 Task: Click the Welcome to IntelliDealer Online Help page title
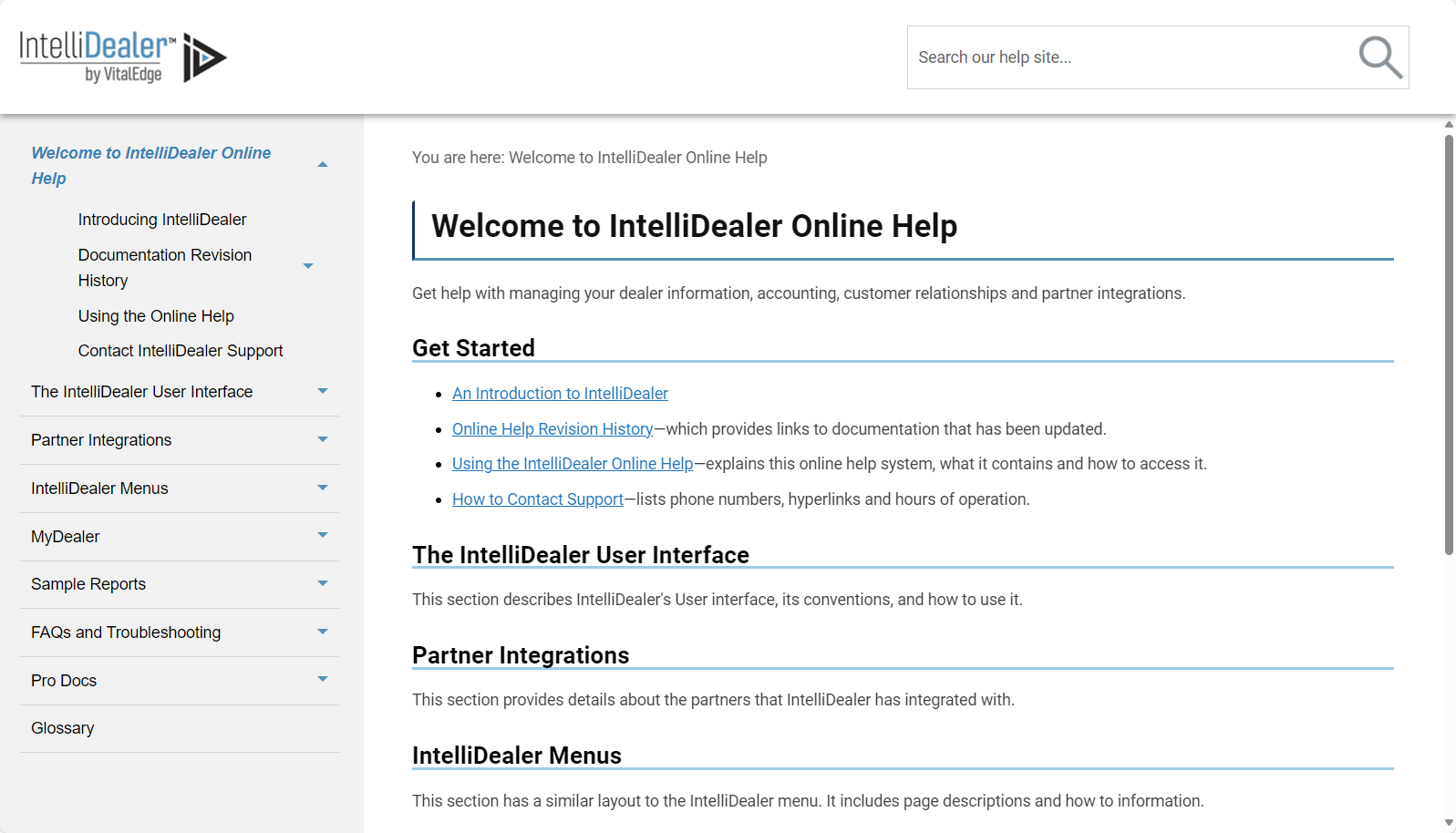pyautogui.click(x=694, y=226)
